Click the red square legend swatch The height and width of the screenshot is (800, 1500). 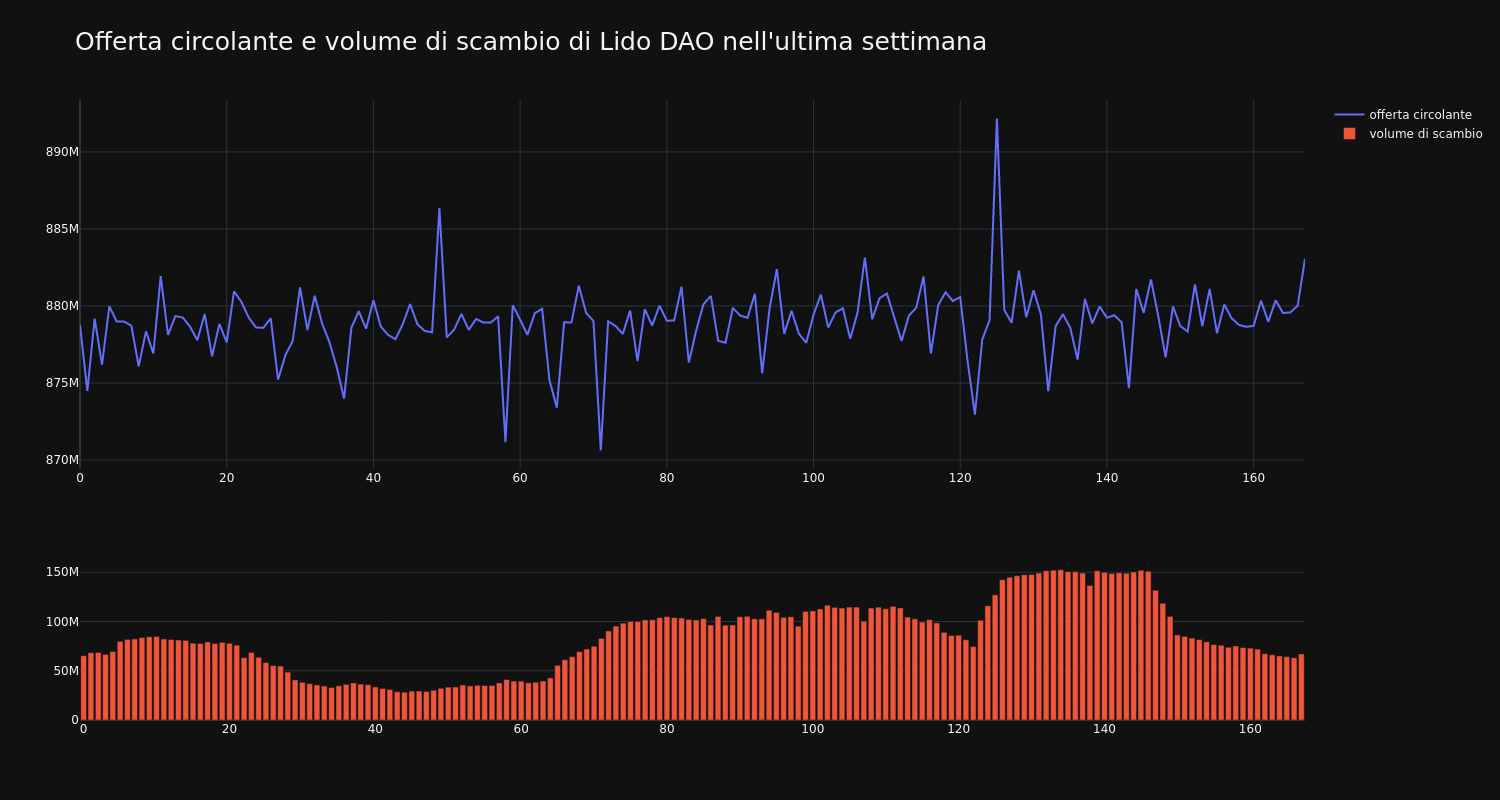[x=1349, y=134]
